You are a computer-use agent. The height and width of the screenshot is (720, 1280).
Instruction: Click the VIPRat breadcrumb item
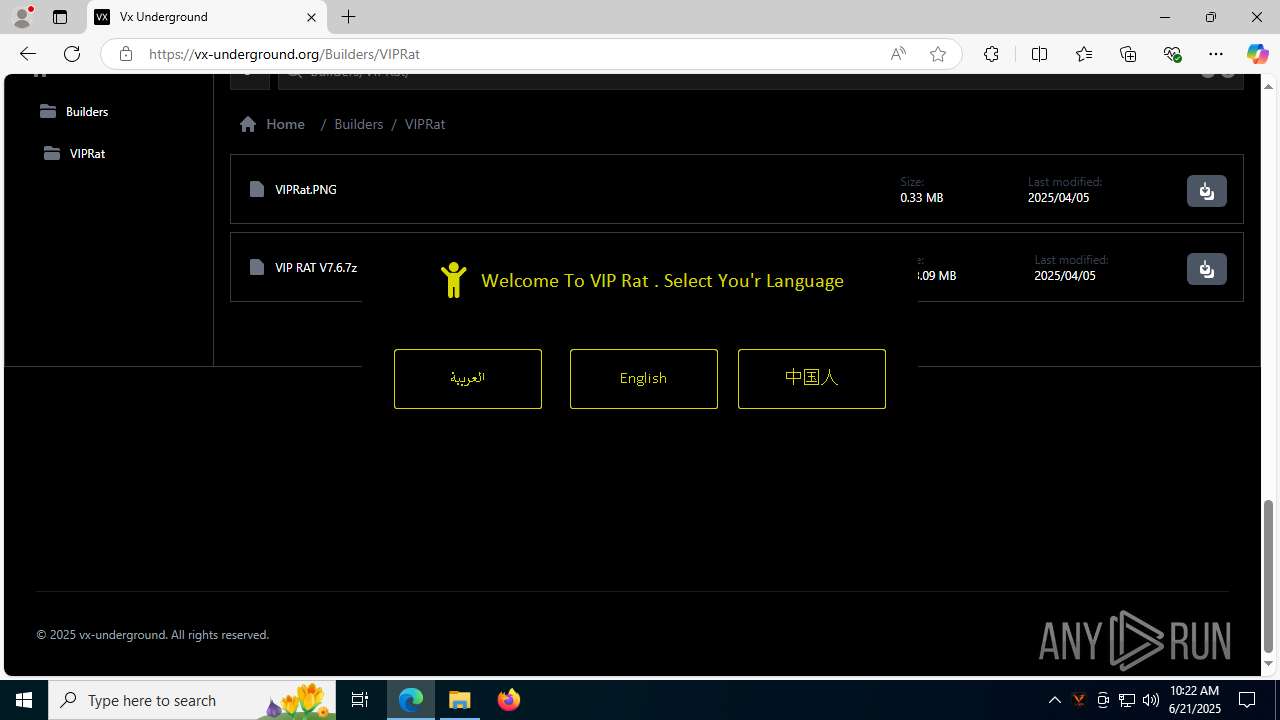[x=425, y=124]
